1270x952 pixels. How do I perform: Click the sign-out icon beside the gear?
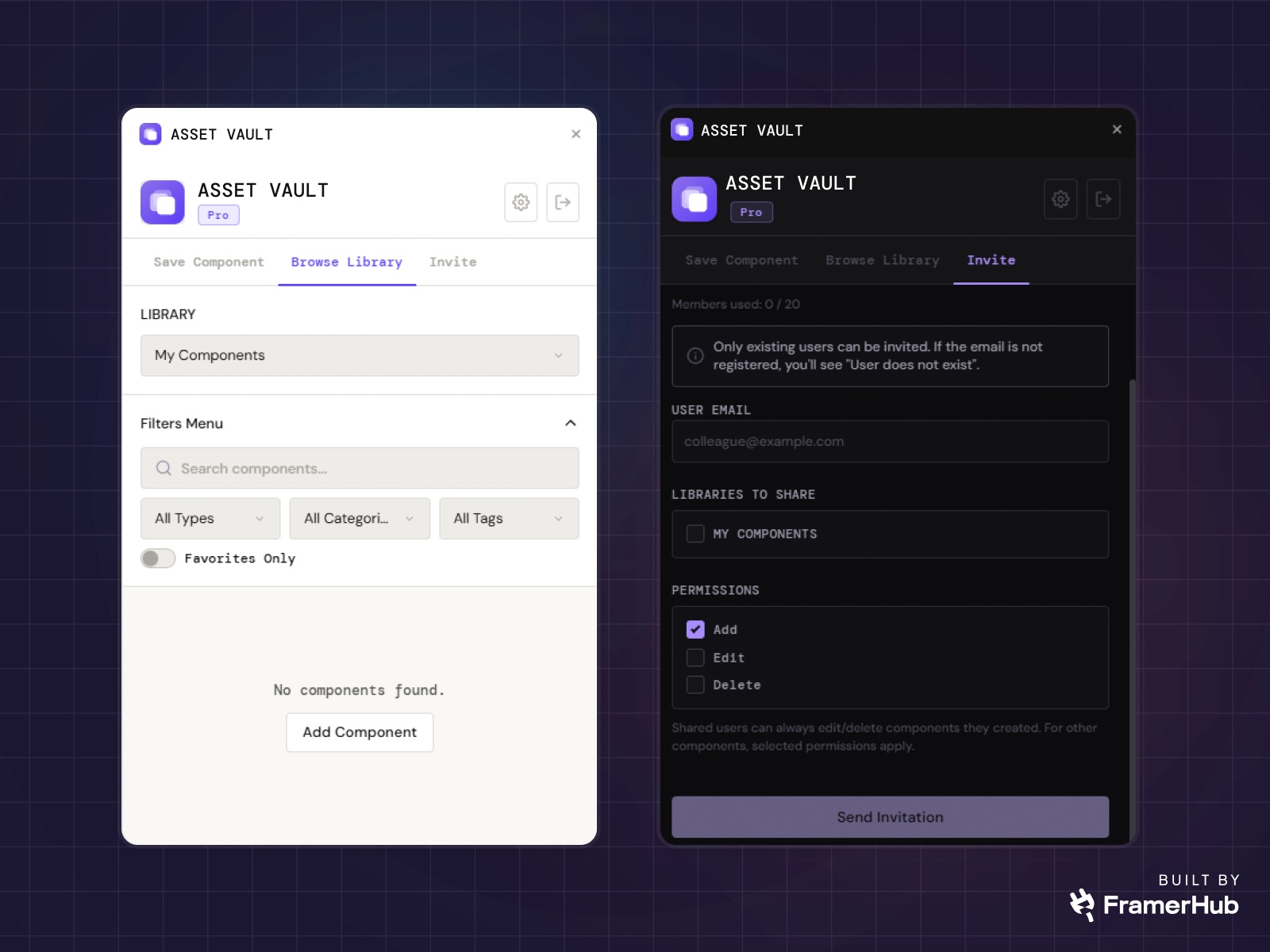tap(563, 202)
